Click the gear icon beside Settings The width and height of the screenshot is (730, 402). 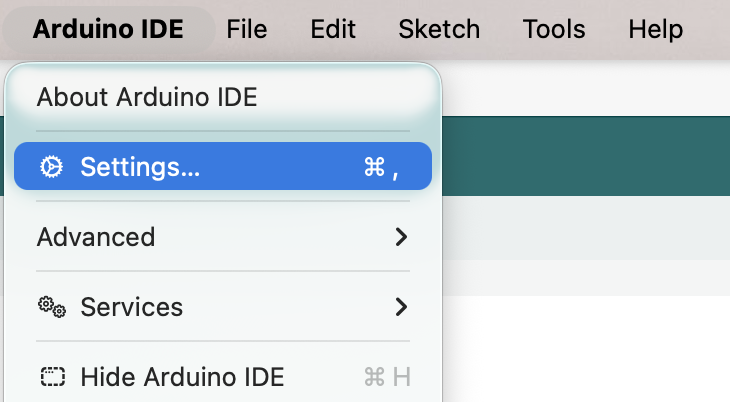pyautogui.click(x=51, y=167)
